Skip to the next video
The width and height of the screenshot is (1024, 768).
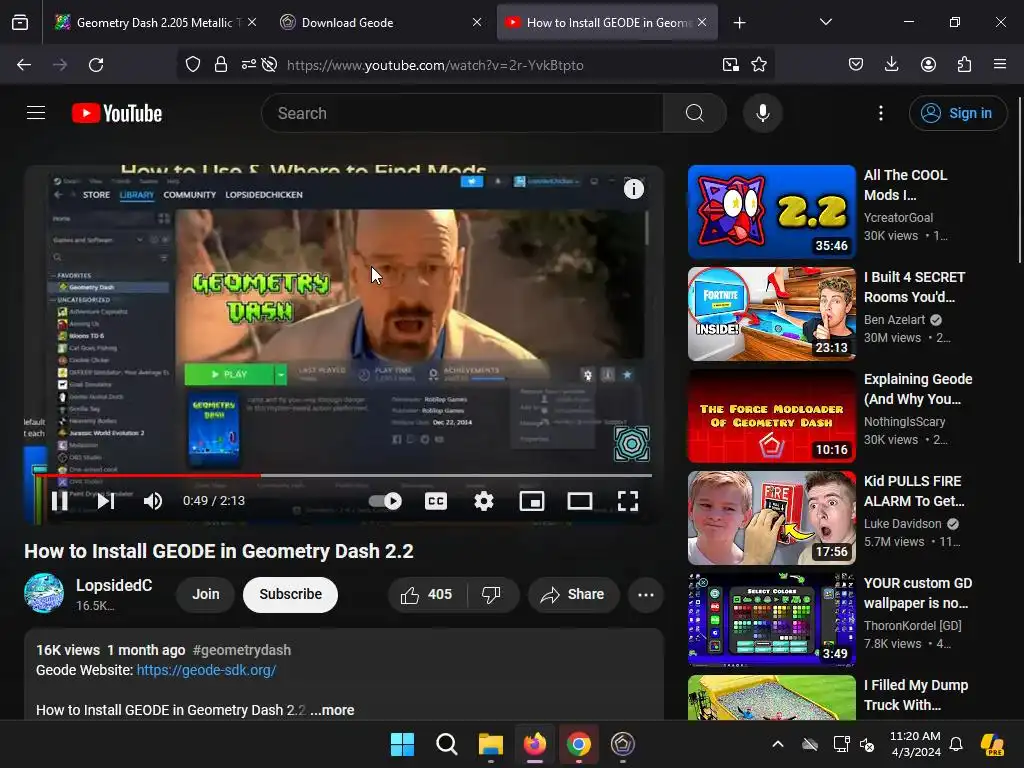point(106,501)
